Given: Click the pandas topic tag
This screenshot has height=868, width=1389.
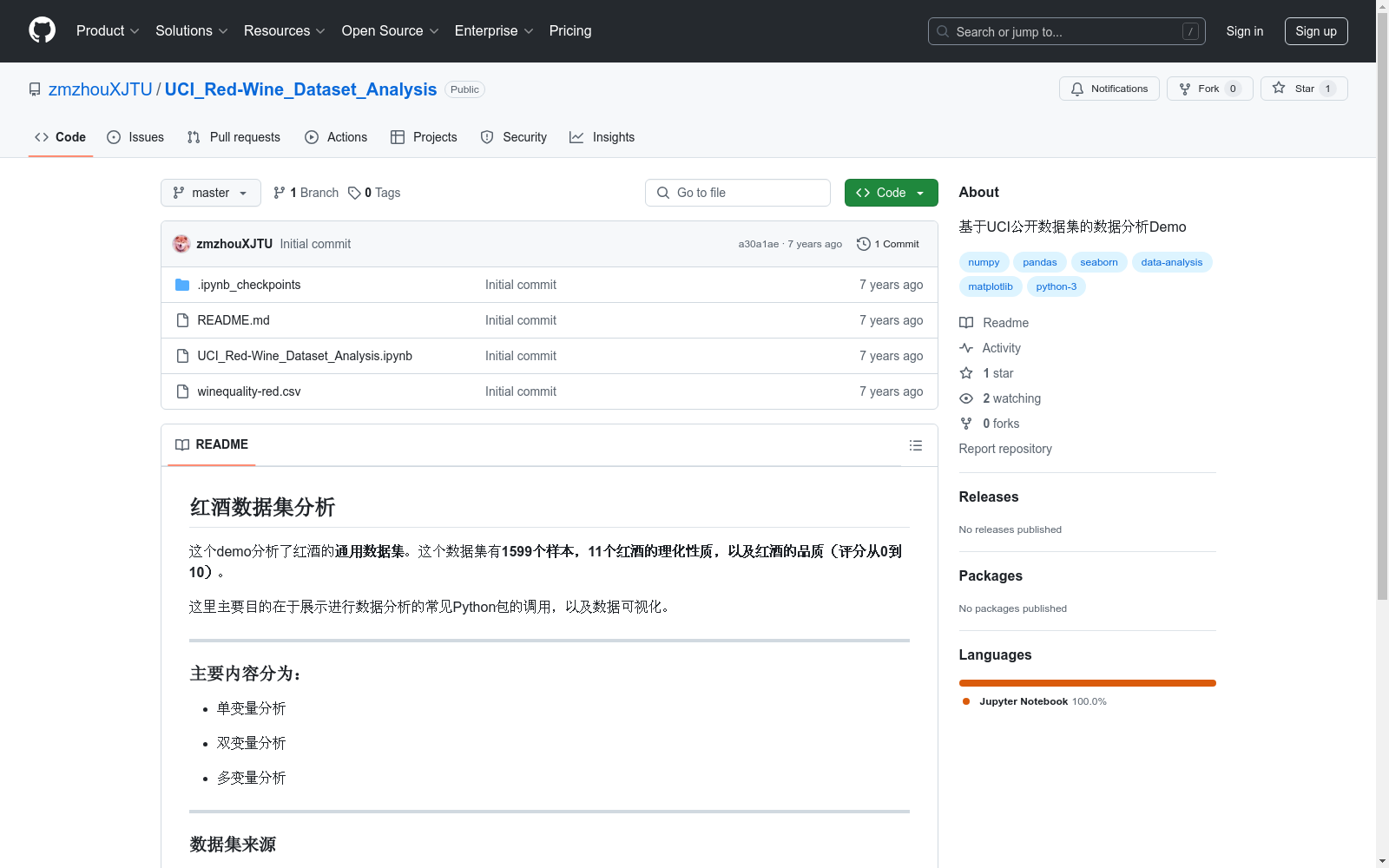Looking at the screenshot, I should pos(1040,262).
